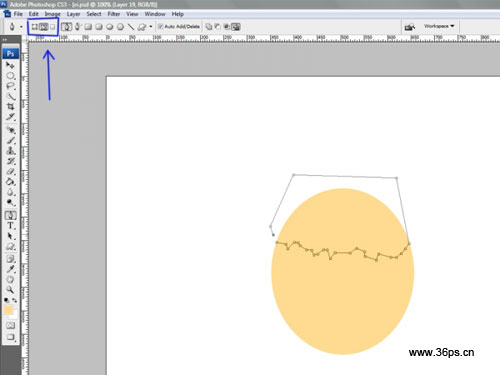
Task: Select the Move tool
Action: 10,65
